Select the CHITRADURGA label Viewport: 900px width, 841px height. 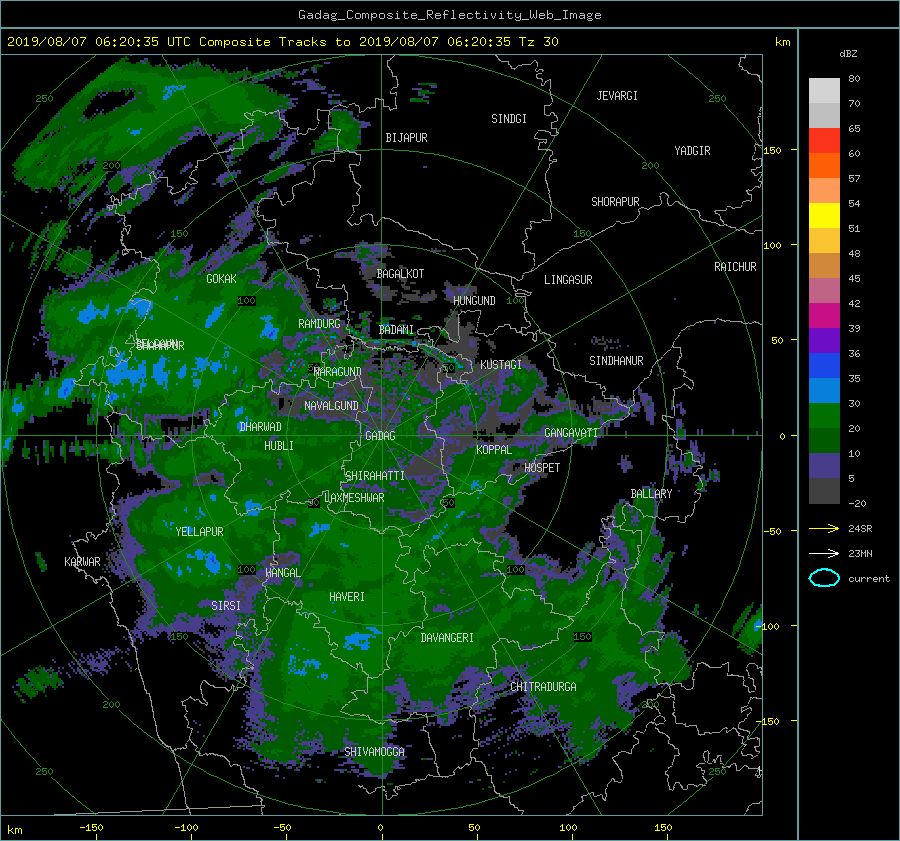click(x=543, y=687)
